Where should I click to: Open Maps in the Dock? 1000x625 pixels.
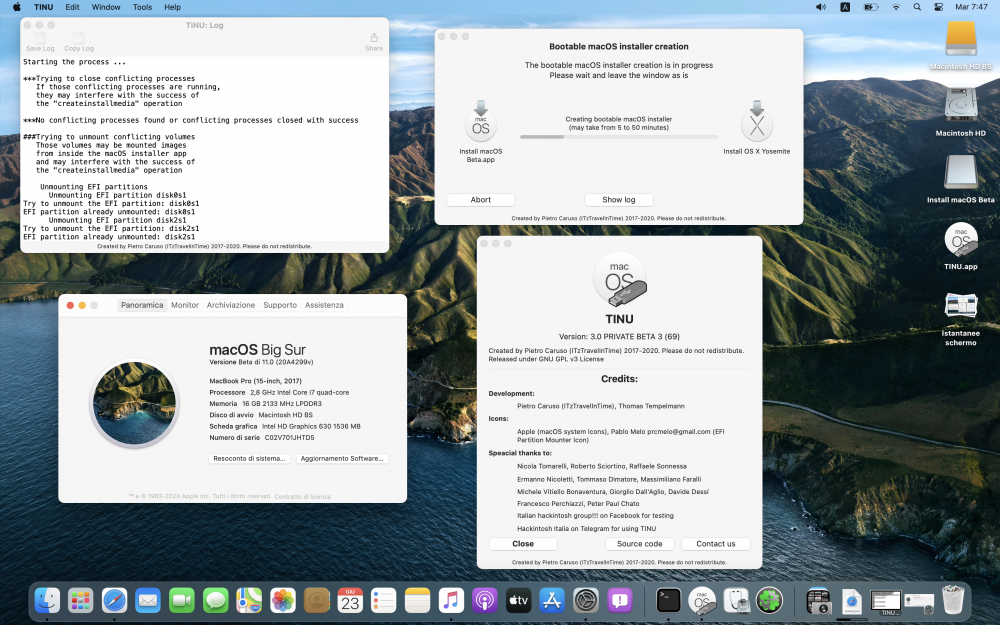coord(249,600)
